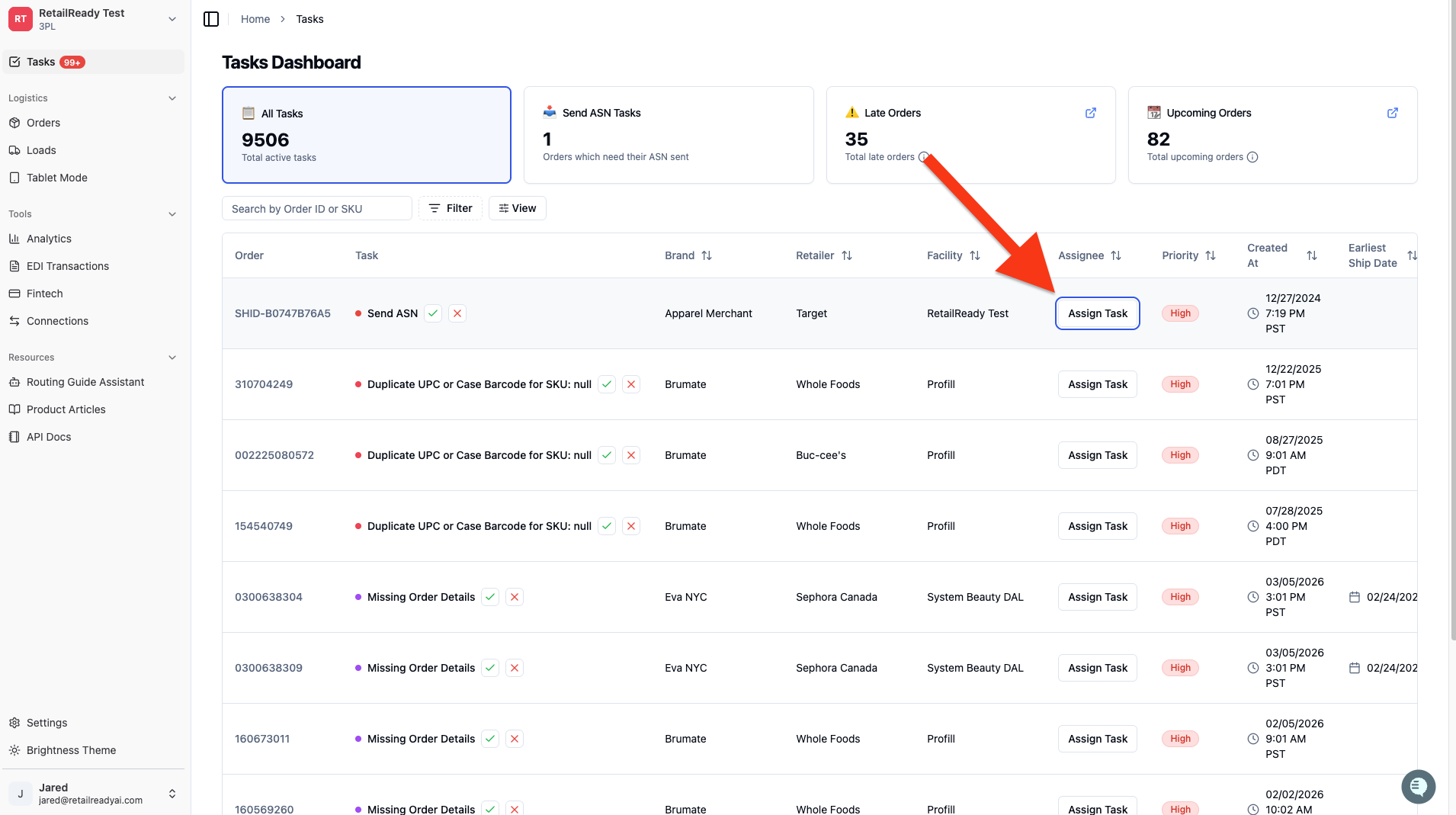Image resolution: width=1456 pixels, height=815 pixels.
Task: Go to Loads in the sidebar
Action: tap(93, 150)
